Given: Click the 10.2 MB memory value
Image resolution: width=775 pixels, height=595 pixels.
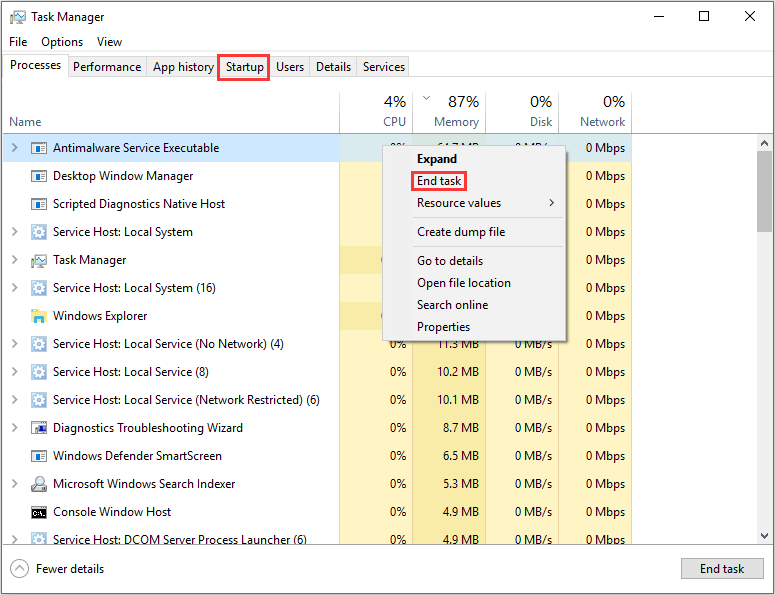Looking at the screenshot, I should [x=458, y=372].
